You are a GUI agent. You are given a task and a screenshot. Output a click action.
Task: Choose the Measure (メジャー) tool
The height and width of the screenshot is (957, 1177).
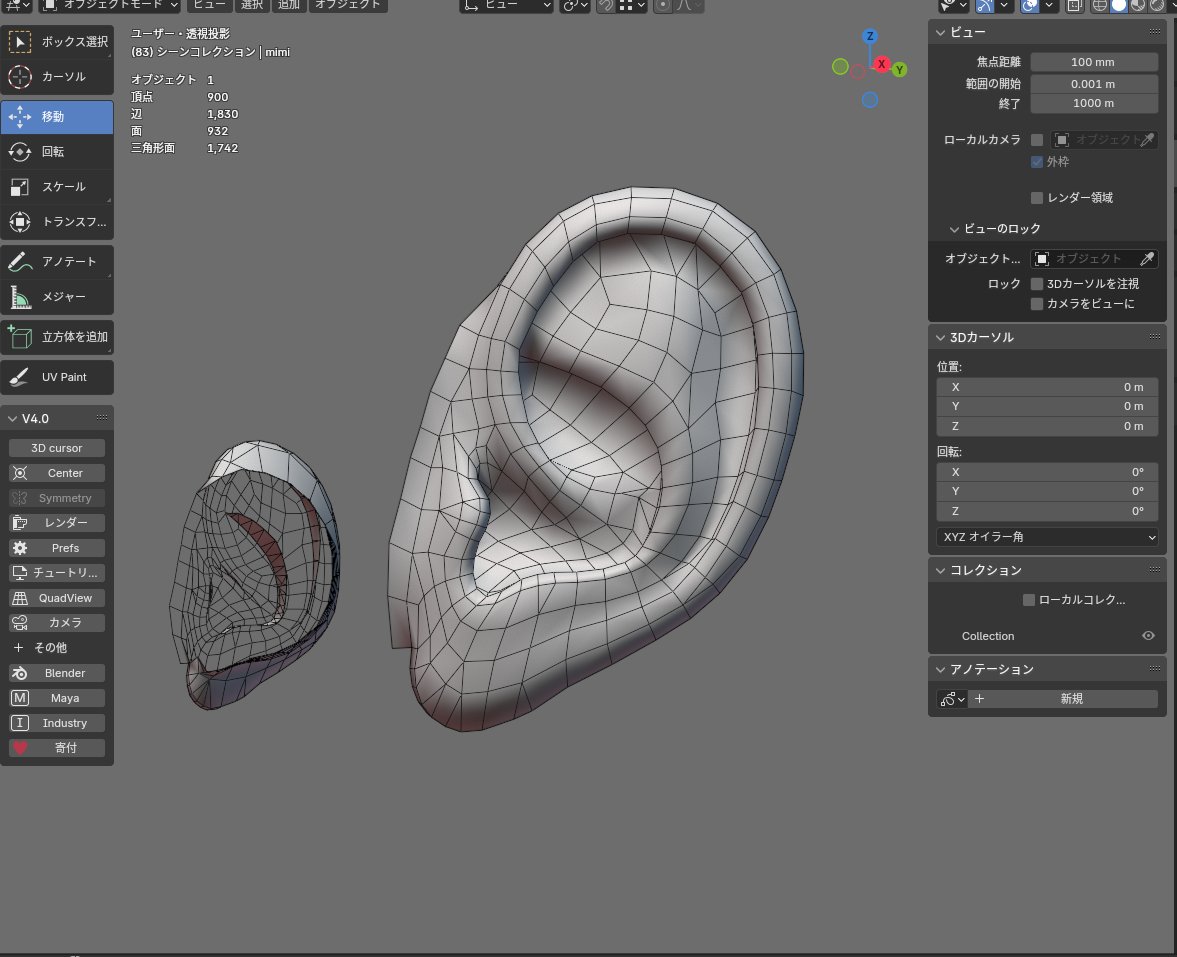(x=57, y=297)
